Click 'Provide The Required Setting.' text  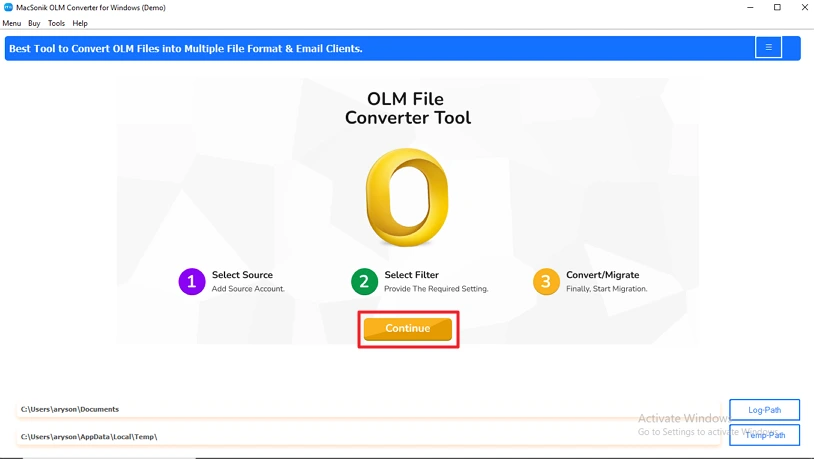[x=436, y=289]
